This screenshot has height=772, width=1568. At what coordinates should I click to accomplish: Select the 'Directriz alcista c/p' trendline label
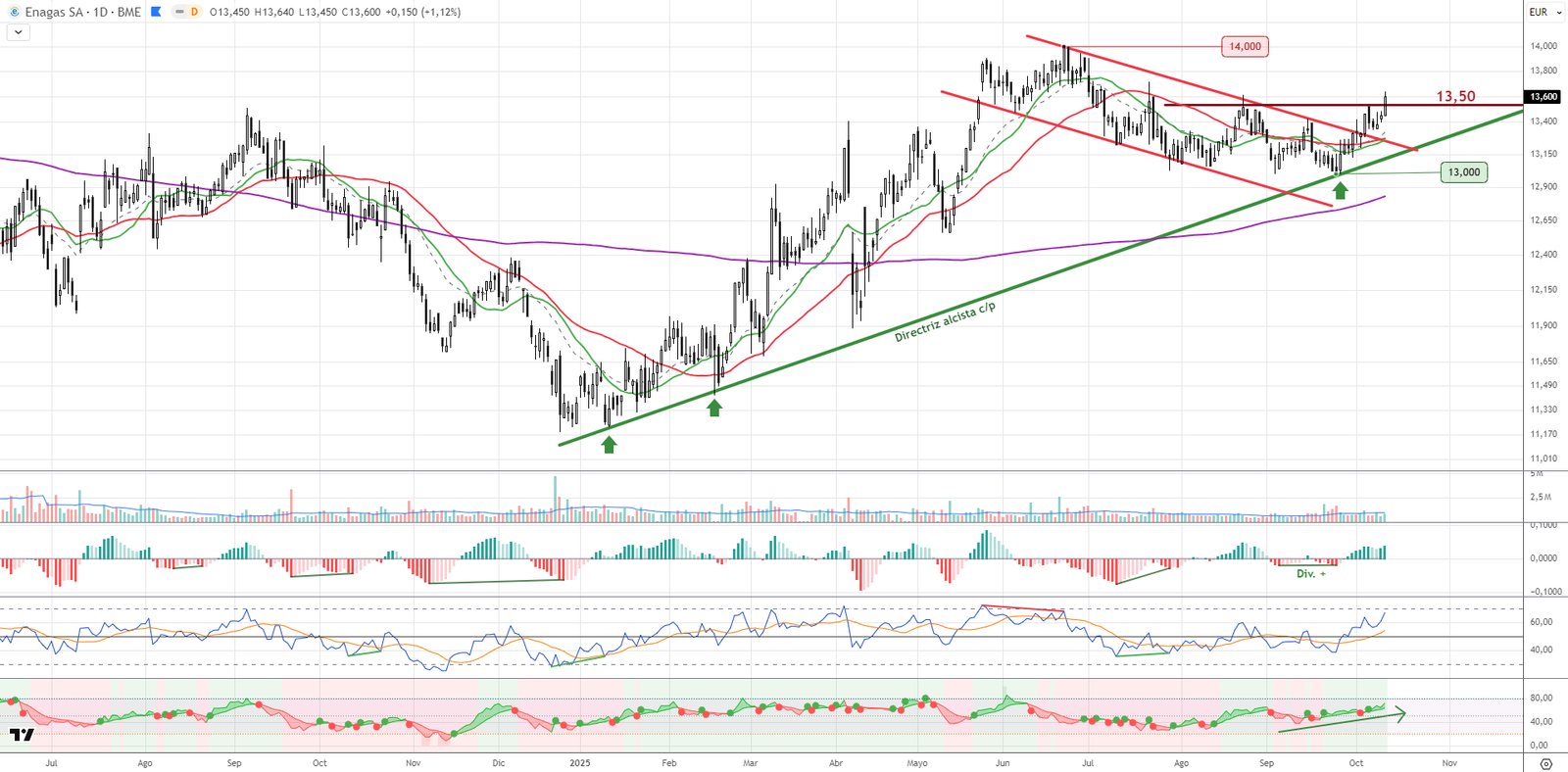(x=945, y=321)
